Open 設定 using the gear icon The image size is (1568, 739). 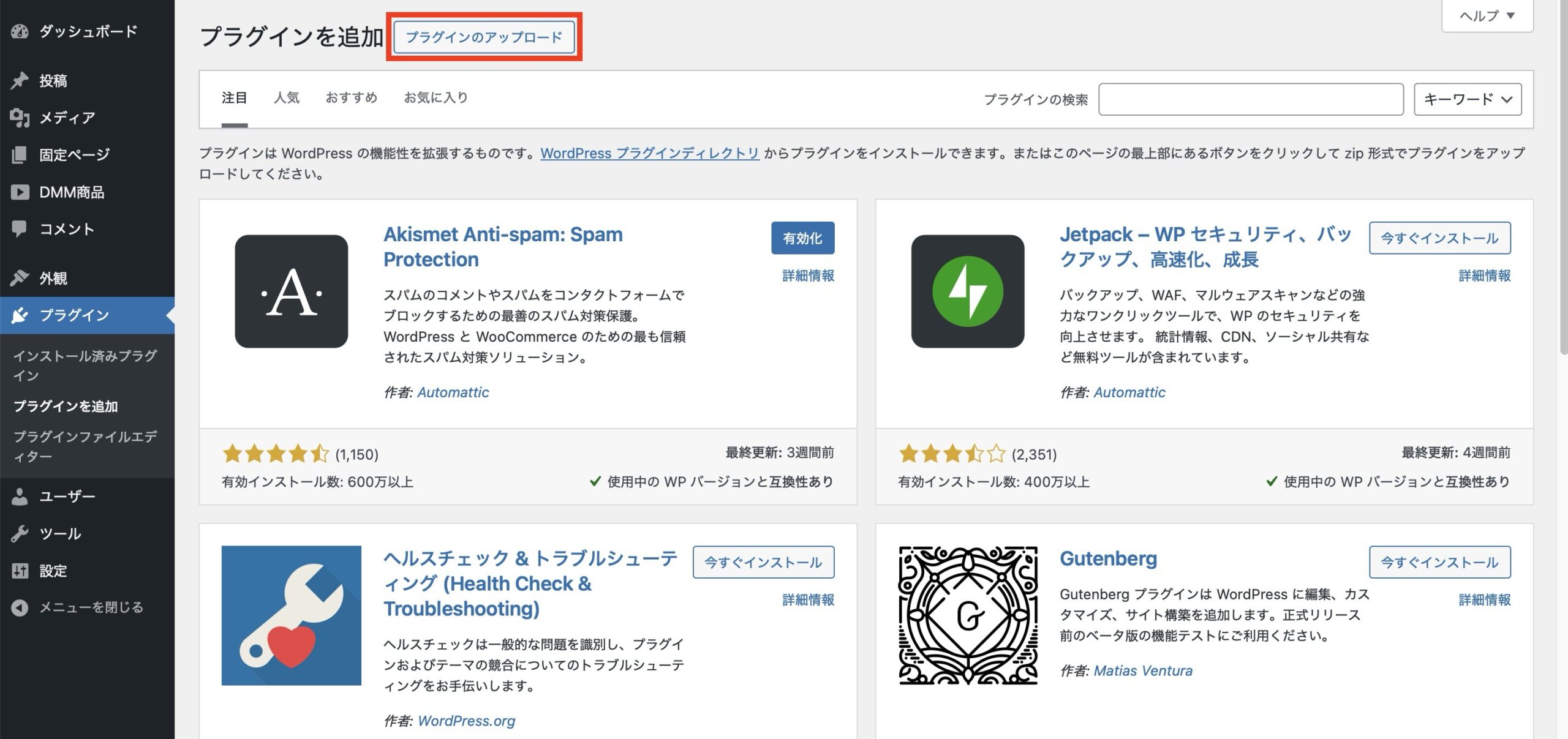coord(20,571)
